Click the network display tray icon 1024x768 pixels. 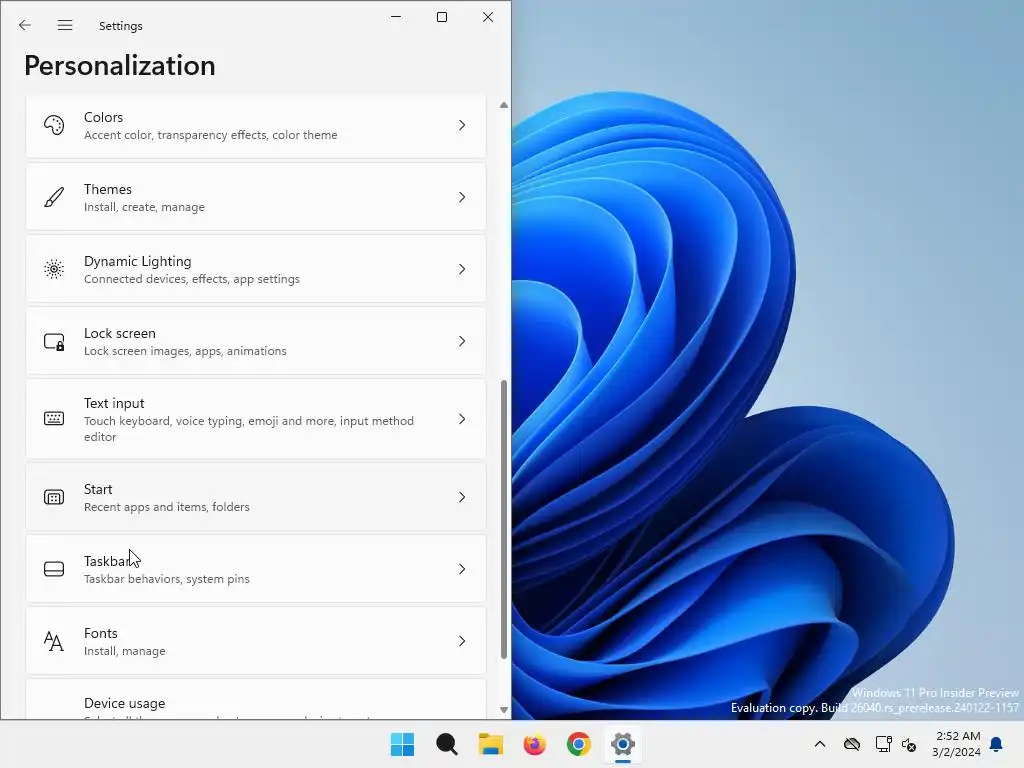883,744
